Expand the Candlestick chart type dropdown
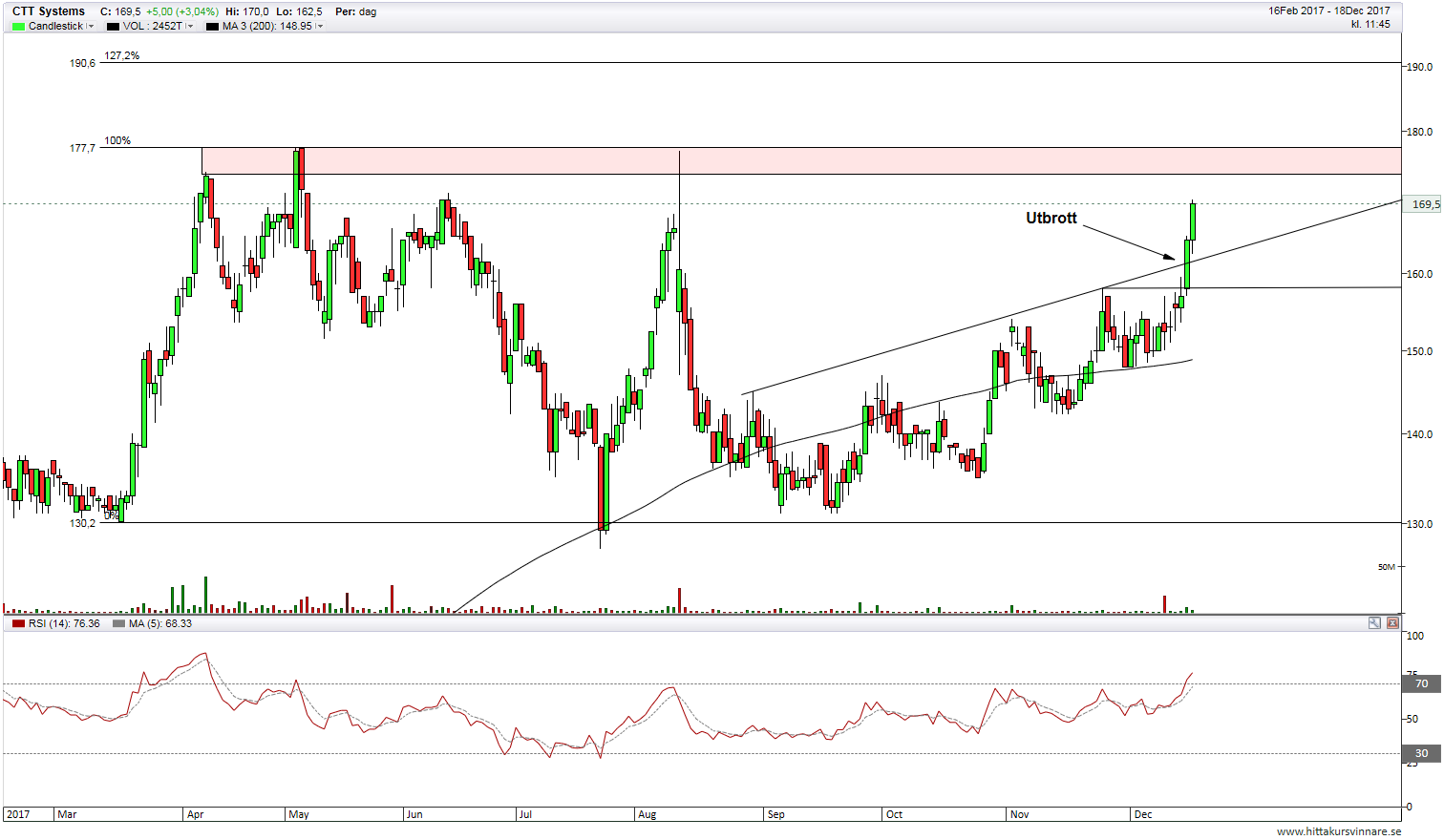The height and width of the screenshot is (840, 1444). click(92, 27)
